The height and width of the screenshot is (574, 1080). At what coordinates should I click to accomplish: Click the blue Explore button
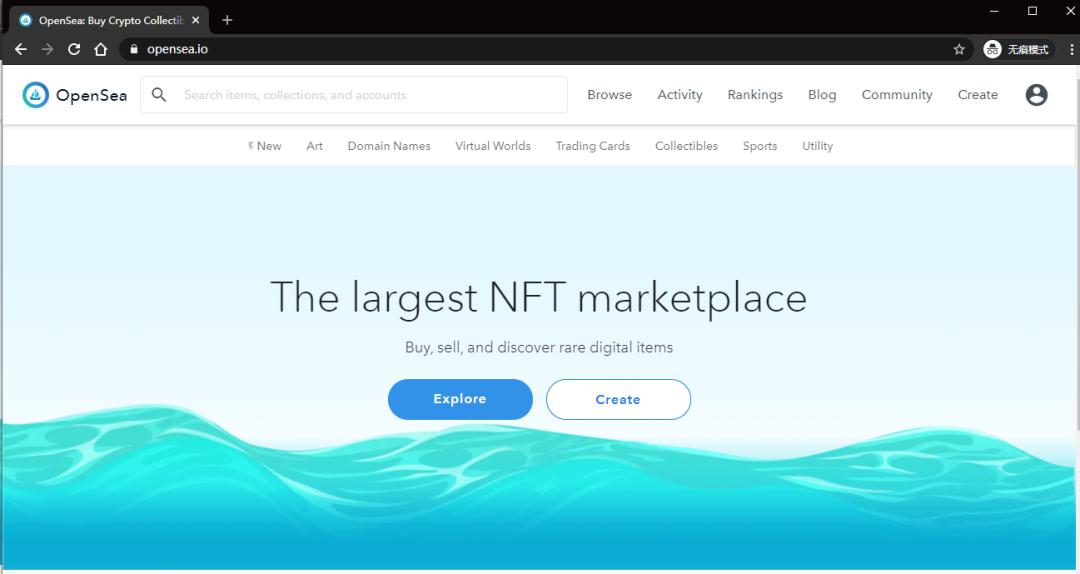point(460,399)
